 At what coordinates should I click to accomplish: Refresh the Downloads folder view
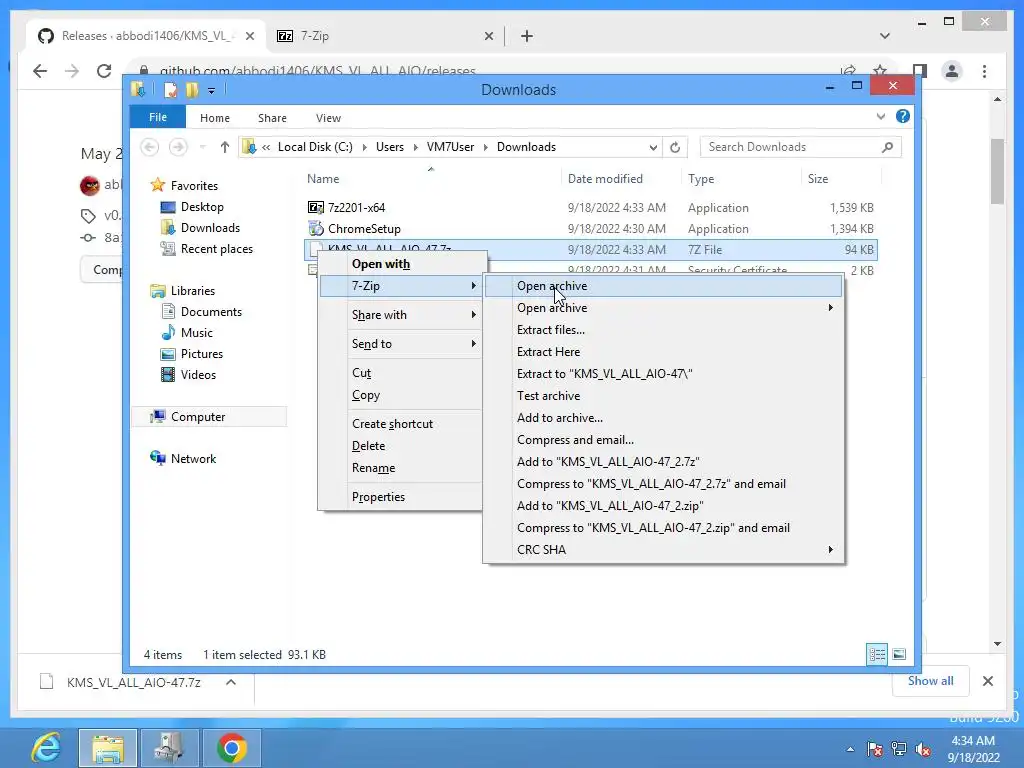(675, 147)
